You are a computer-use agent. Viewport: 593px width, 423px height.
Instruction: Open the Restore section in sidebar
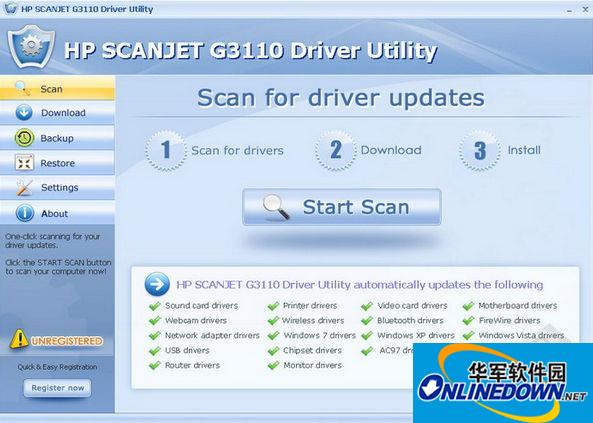pos(57,163)
